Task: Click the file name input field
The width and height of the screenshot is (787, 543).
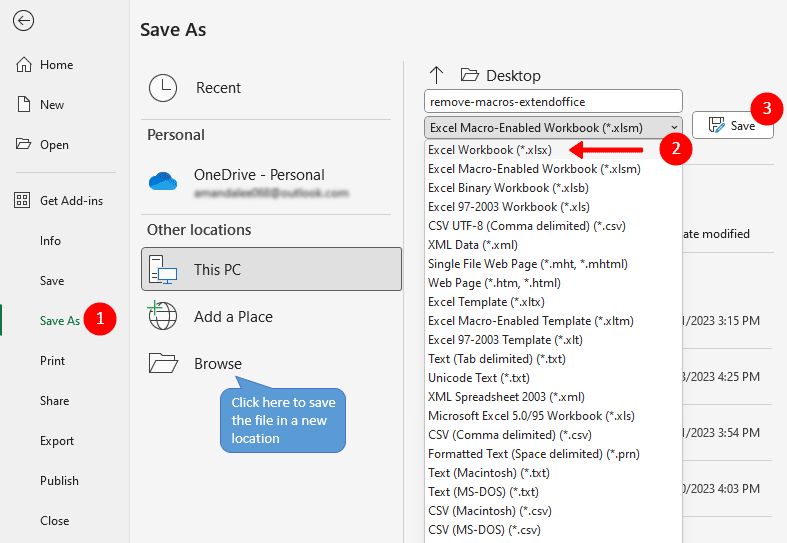Action: tap(553, 101)
